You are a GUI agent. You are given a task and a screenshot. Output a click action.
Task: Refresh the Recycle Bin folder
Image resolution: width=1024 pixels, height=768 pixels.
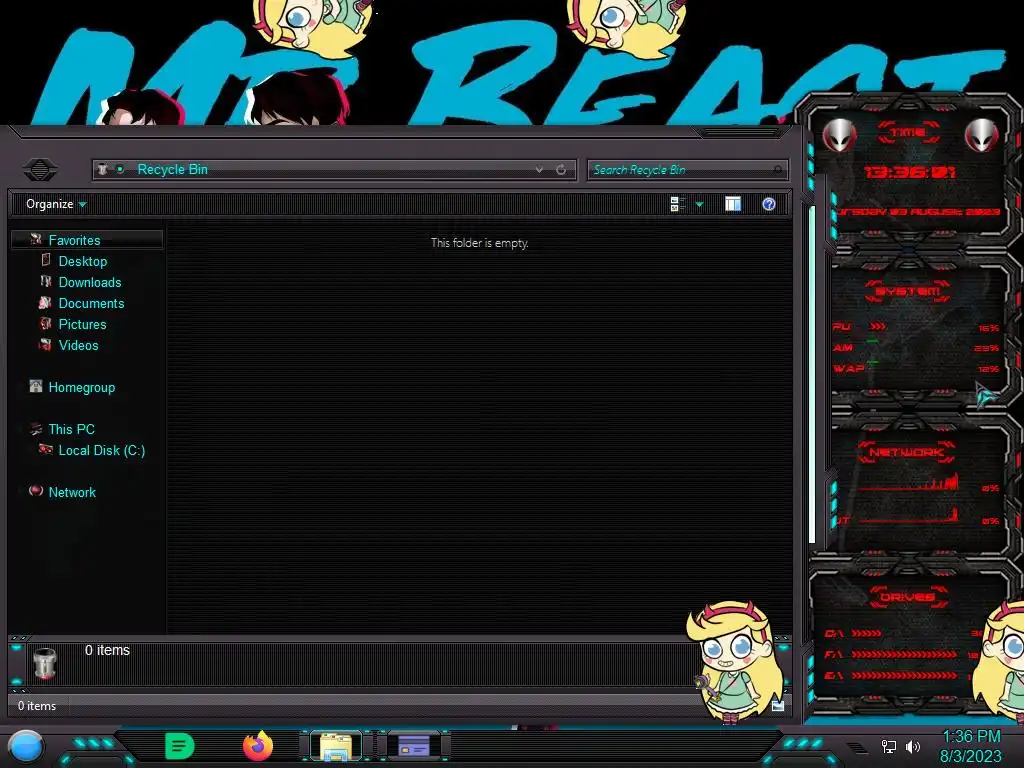tap(561, 170)
